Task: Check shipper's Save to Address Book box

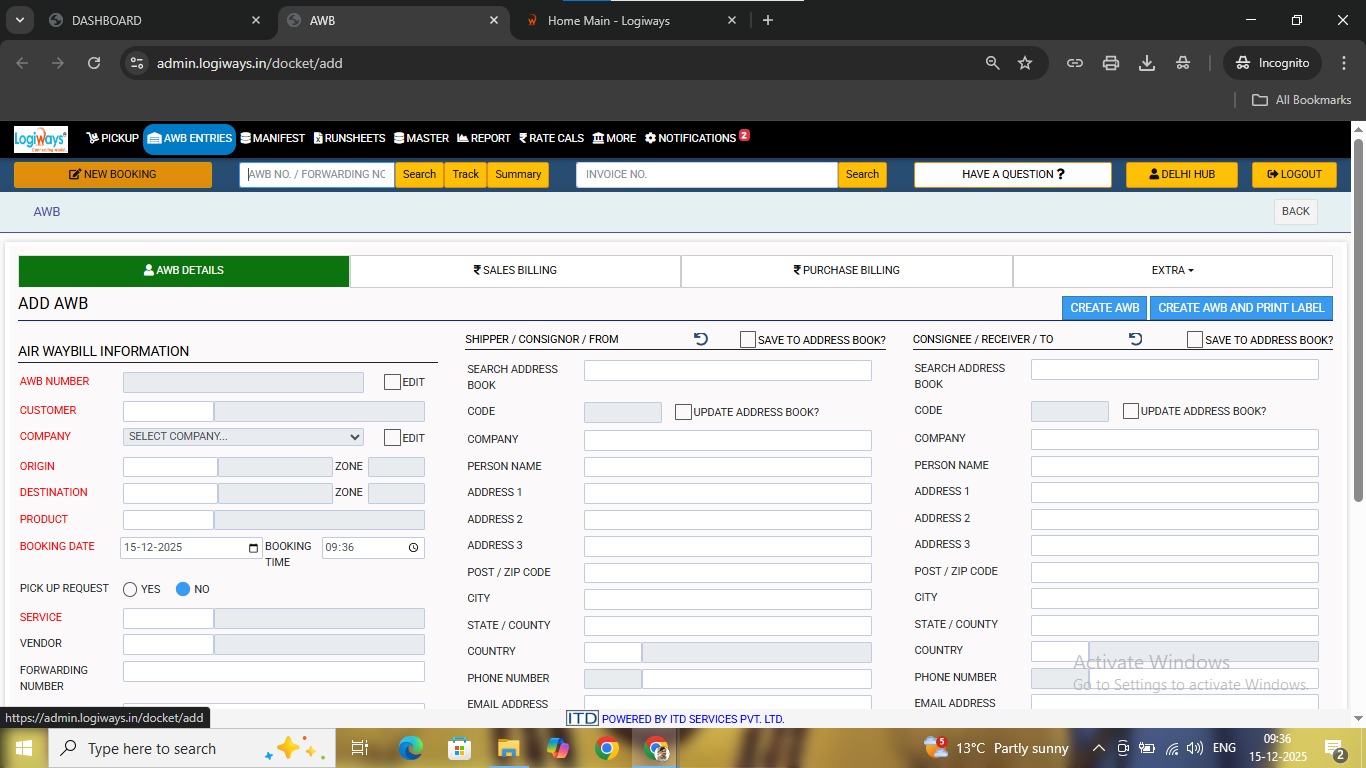Action: [748, 340]
